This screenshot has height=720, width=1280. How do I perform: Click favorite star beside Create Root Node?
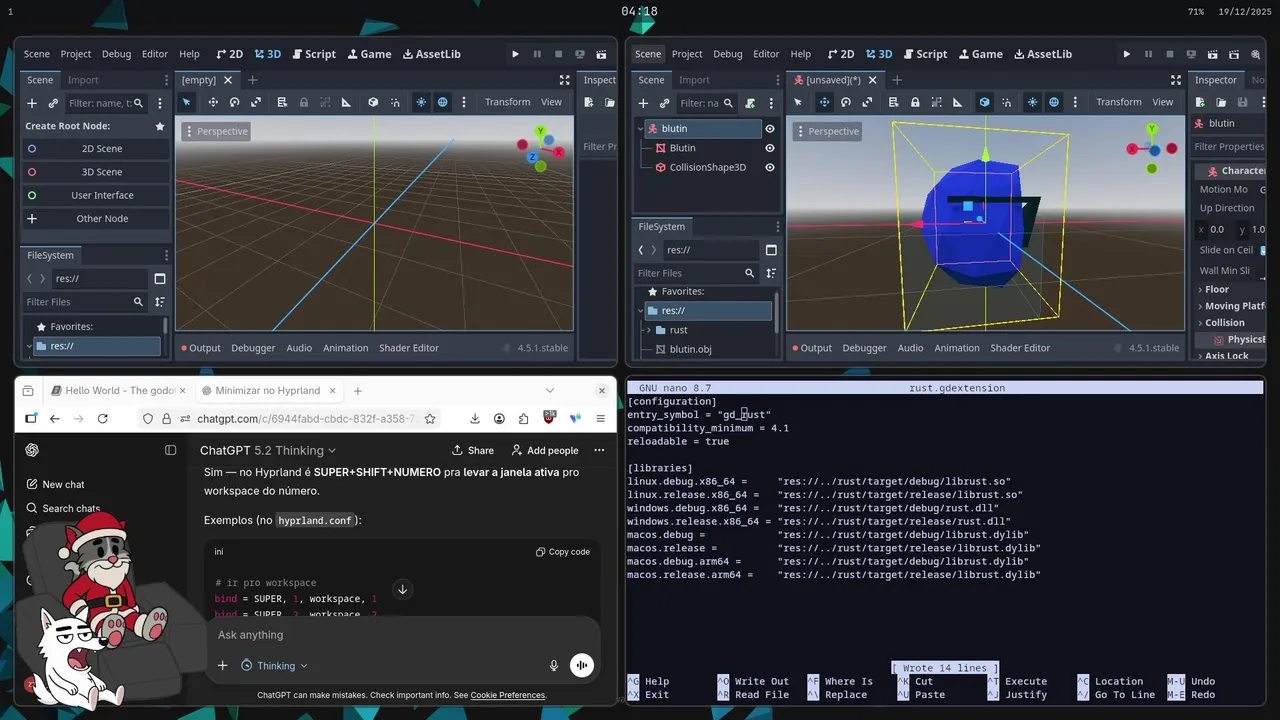point(160,126)
